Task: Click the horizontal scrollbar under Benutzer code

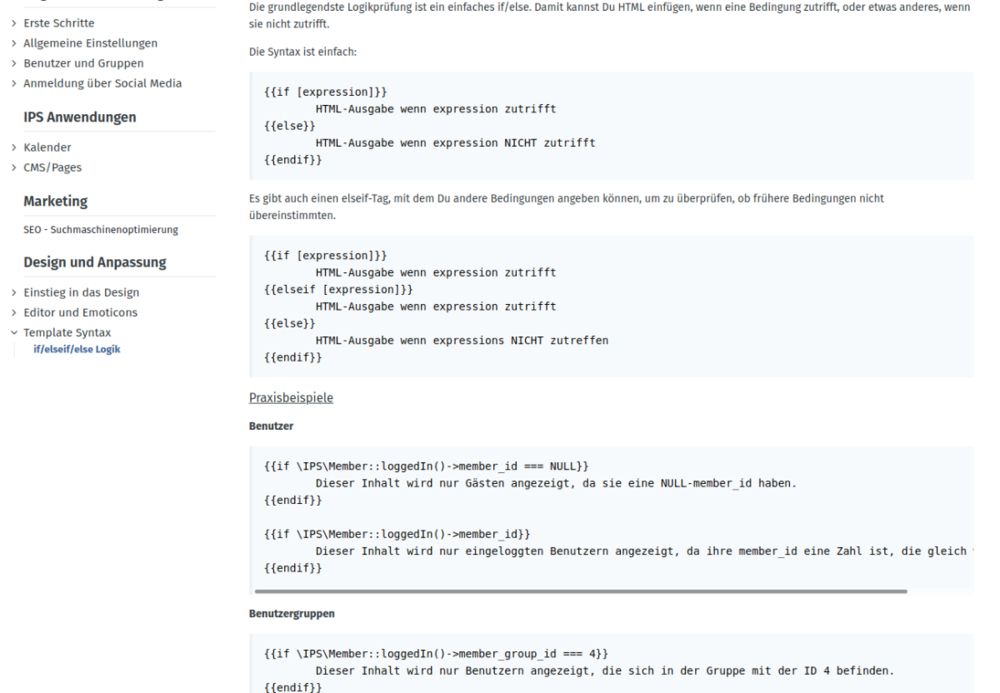Action: (x=580, y=591)
